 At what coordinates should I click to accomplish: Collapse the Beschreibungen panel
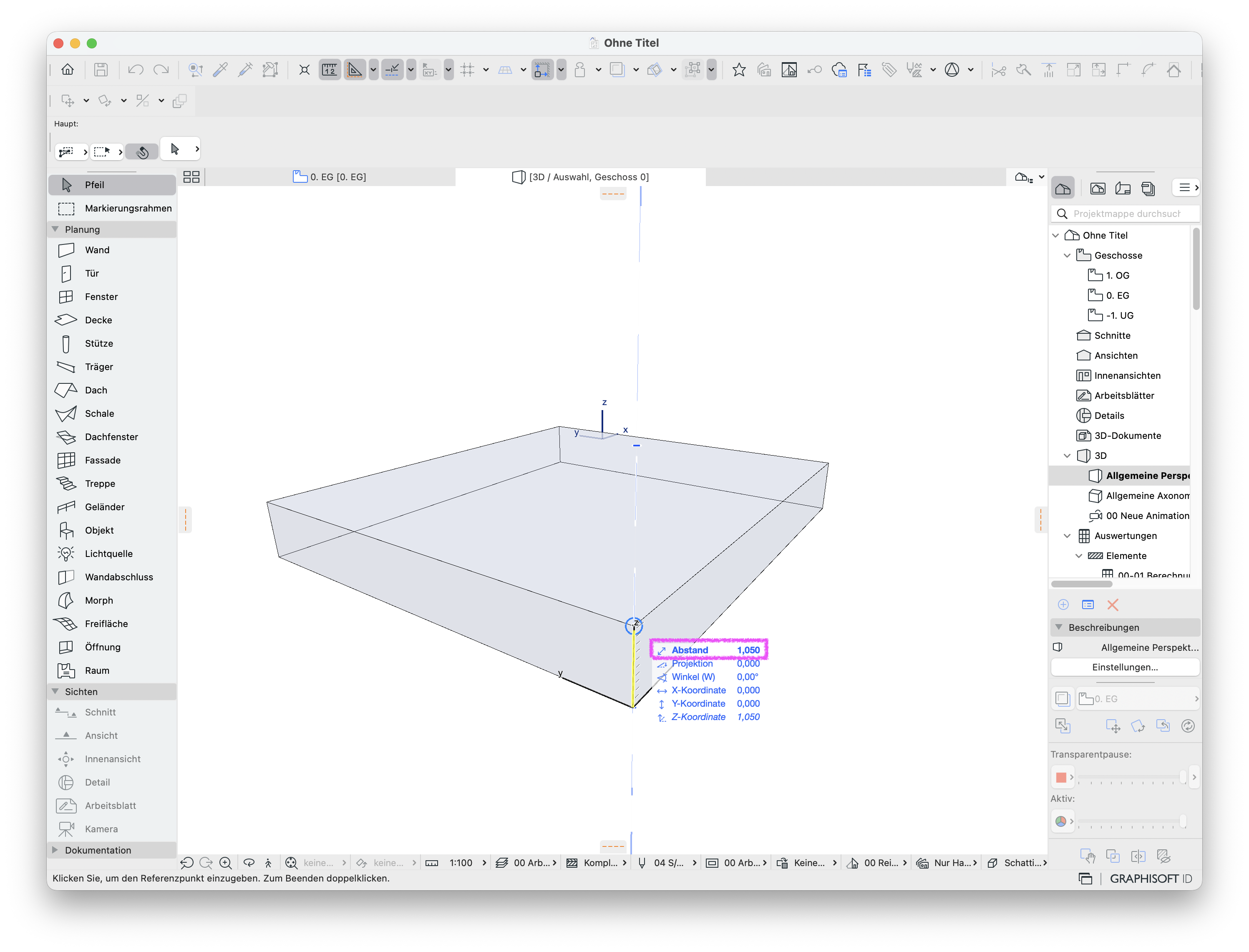point(1059,628)
